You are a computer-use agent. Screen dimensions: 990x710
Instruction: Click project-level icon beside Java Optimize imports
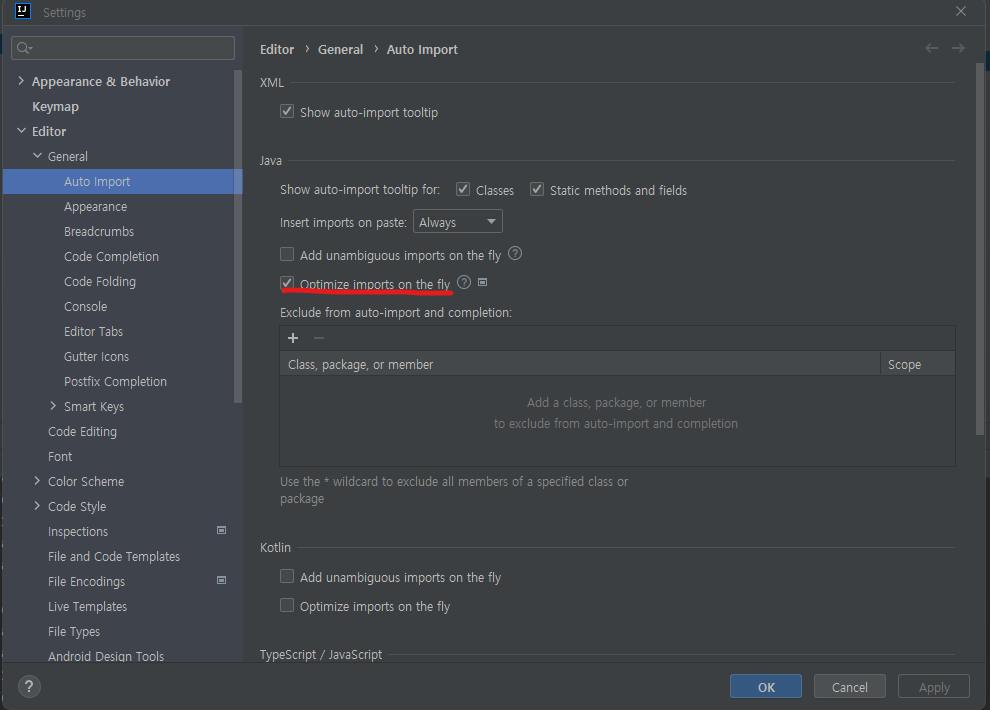pyautogui.click(x=482, y=282)
